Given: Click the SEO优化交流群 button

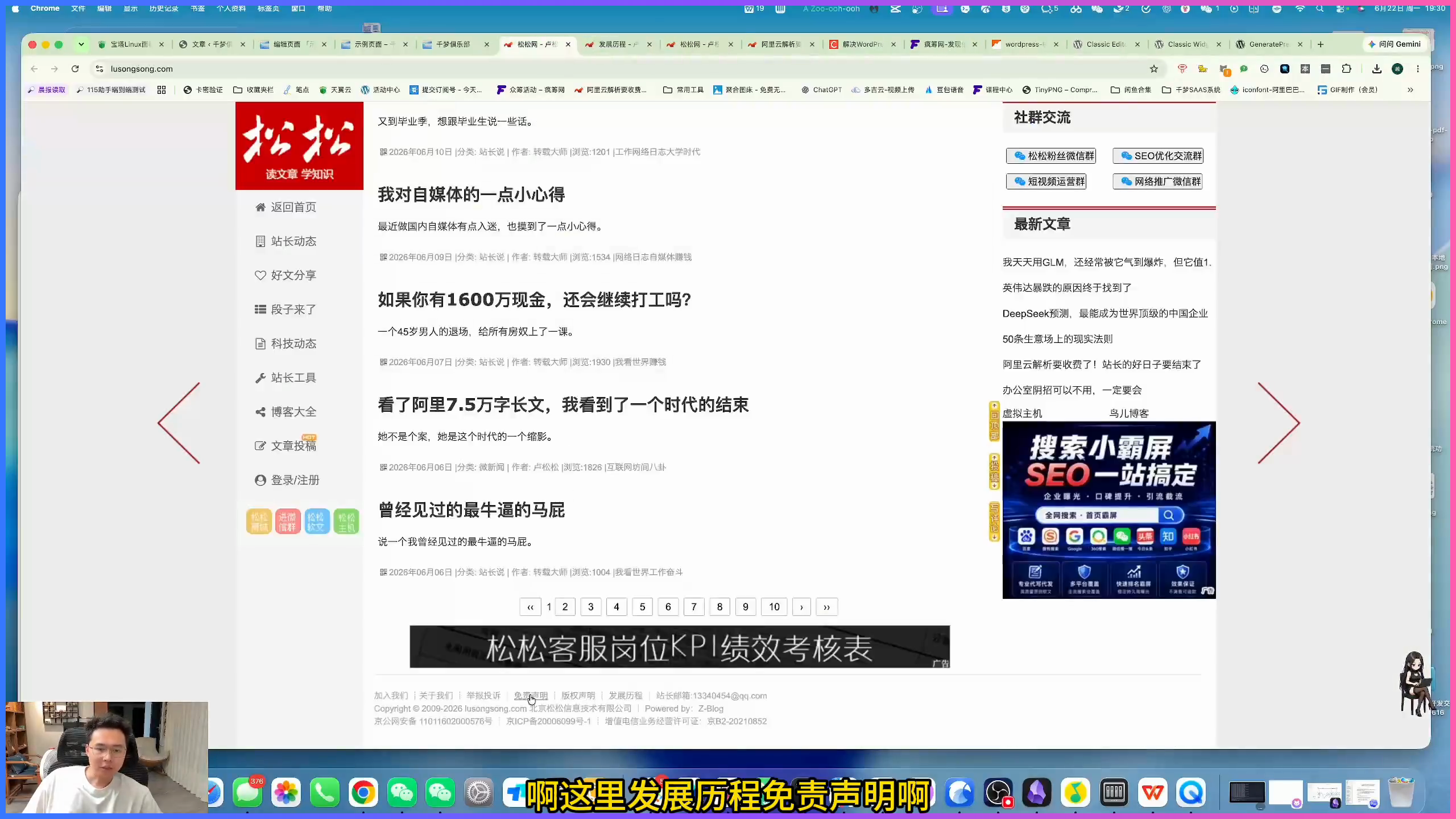Looking at the screenshot, I should [1158, 156].
